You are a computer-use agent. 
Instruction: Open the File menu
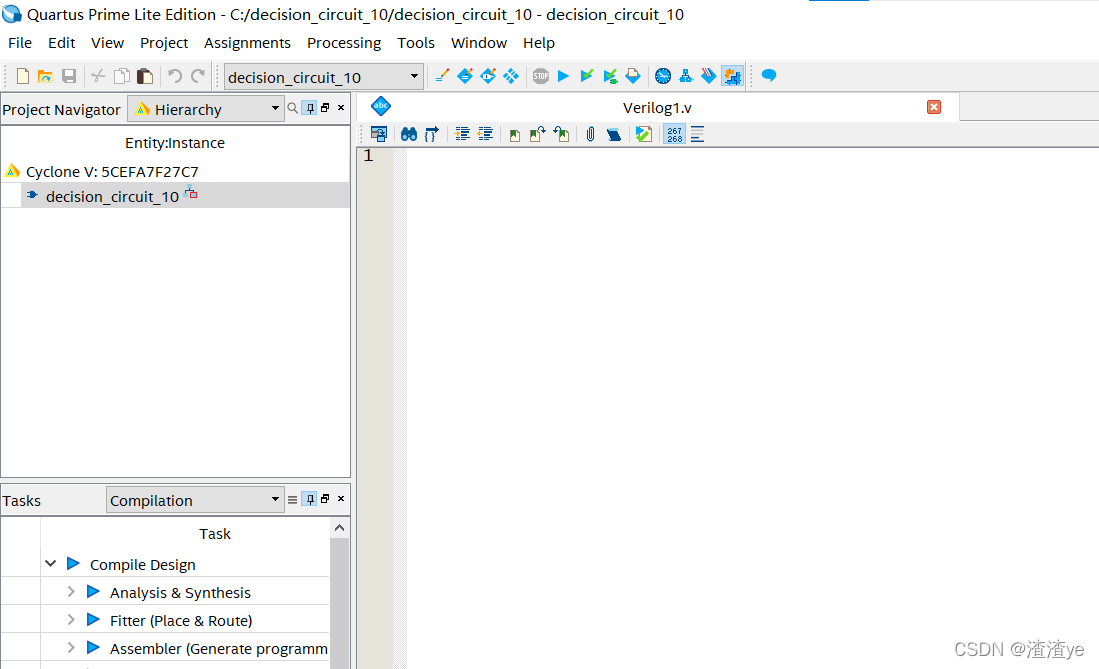pyautogui.click(x=20, y=43)
